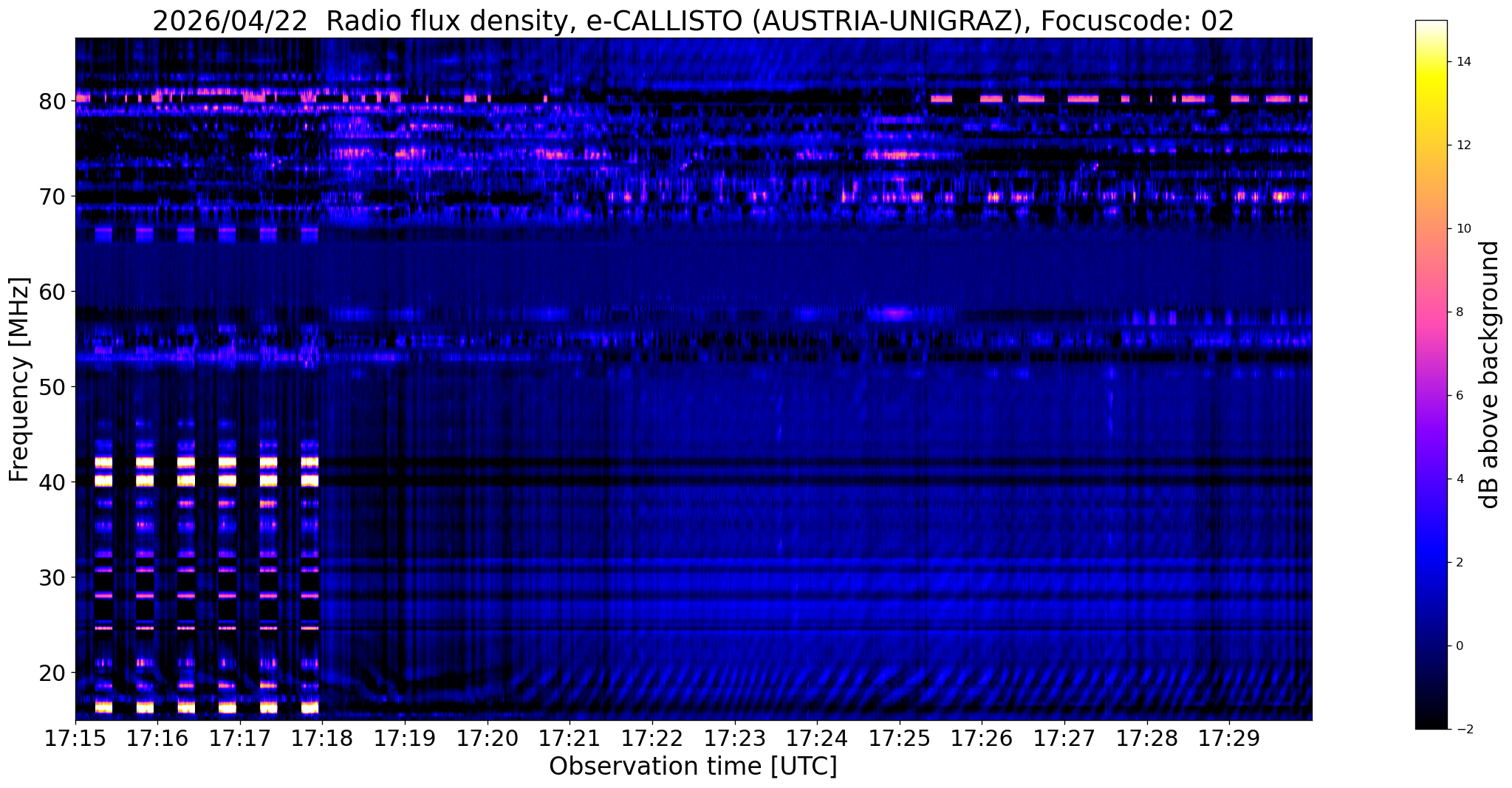Click the 17:19 time tick label
1512x788 pixels.
(405, 739)
